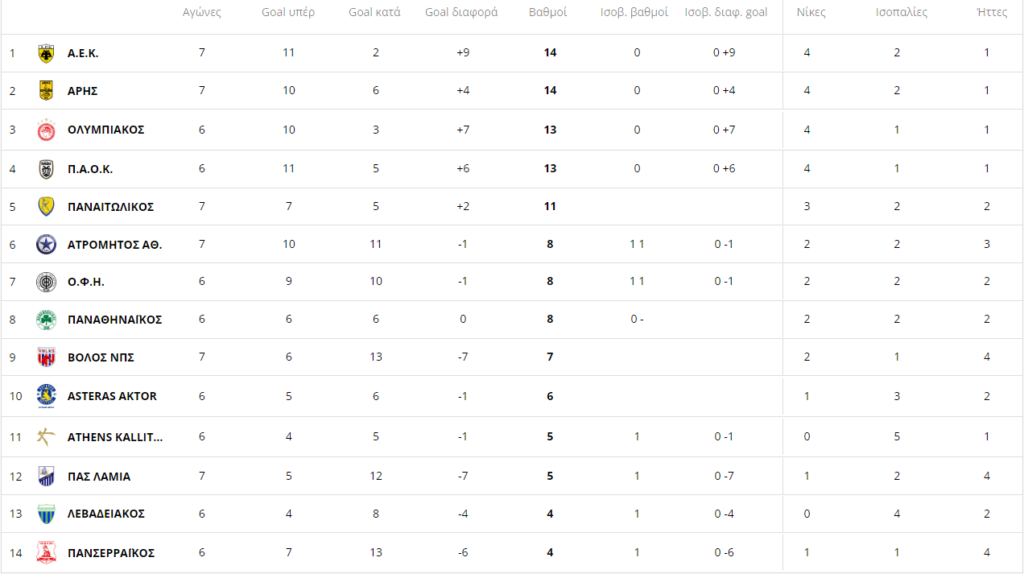This screenshot has width=1024, height=574.
Task: Sort table by Αγώνες column header
Action: (202, 12)
